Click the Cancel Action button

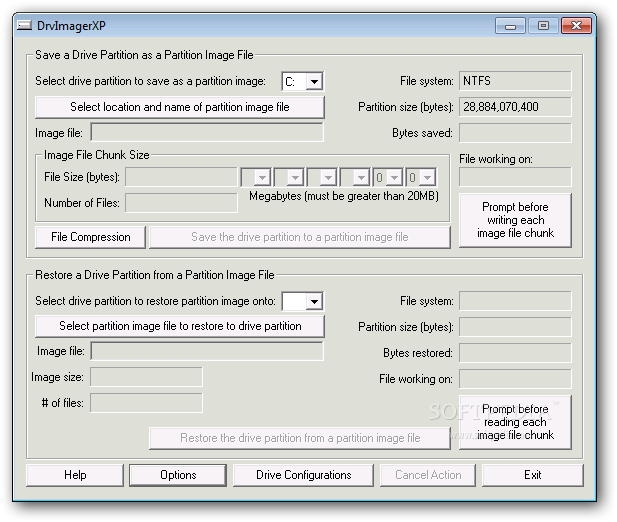pyautogui.click(x=428, y=475)
